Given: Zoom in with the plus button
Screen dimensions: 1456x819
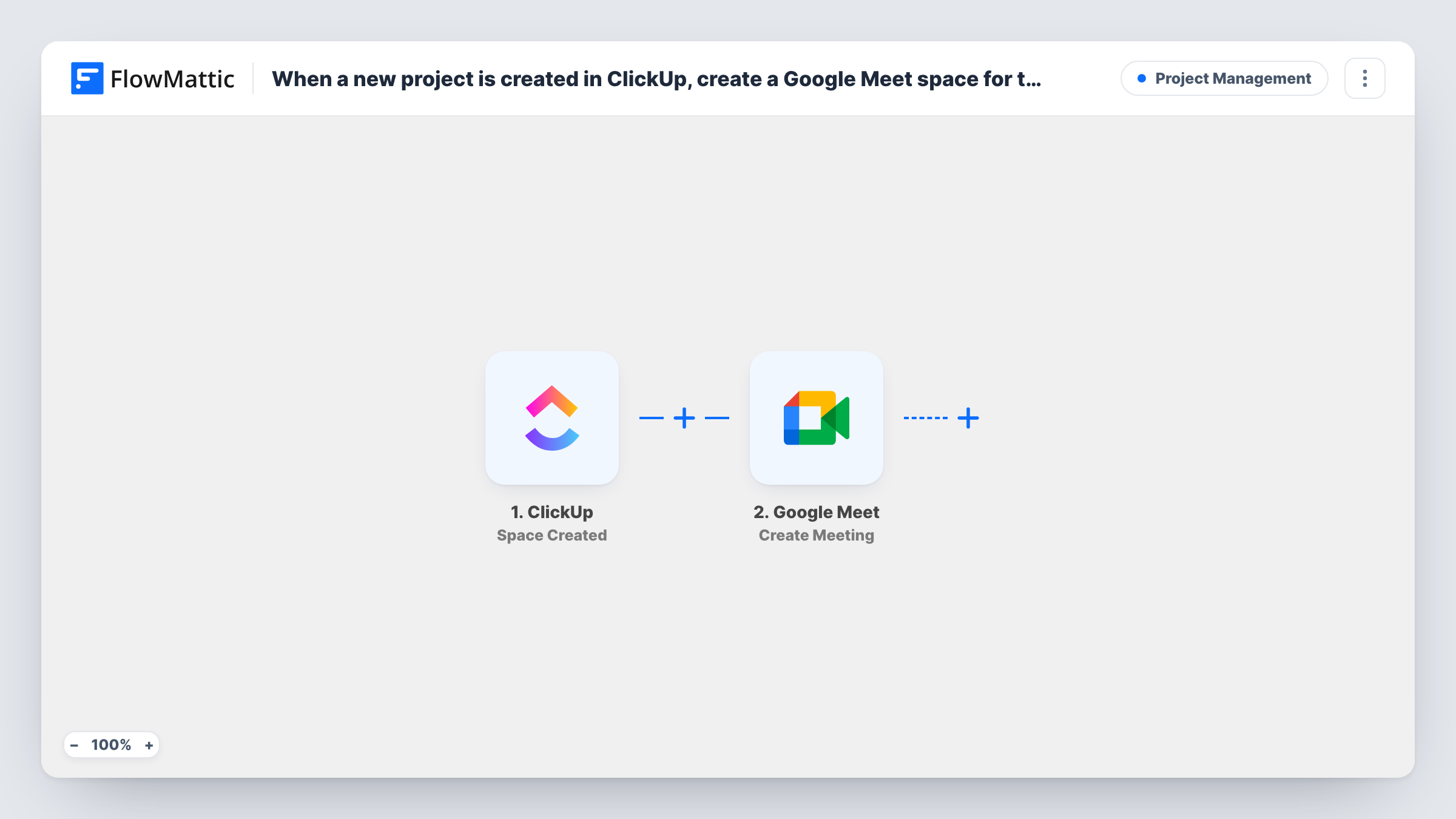Looking at the screenshot, I should click(x=149, y=745).
